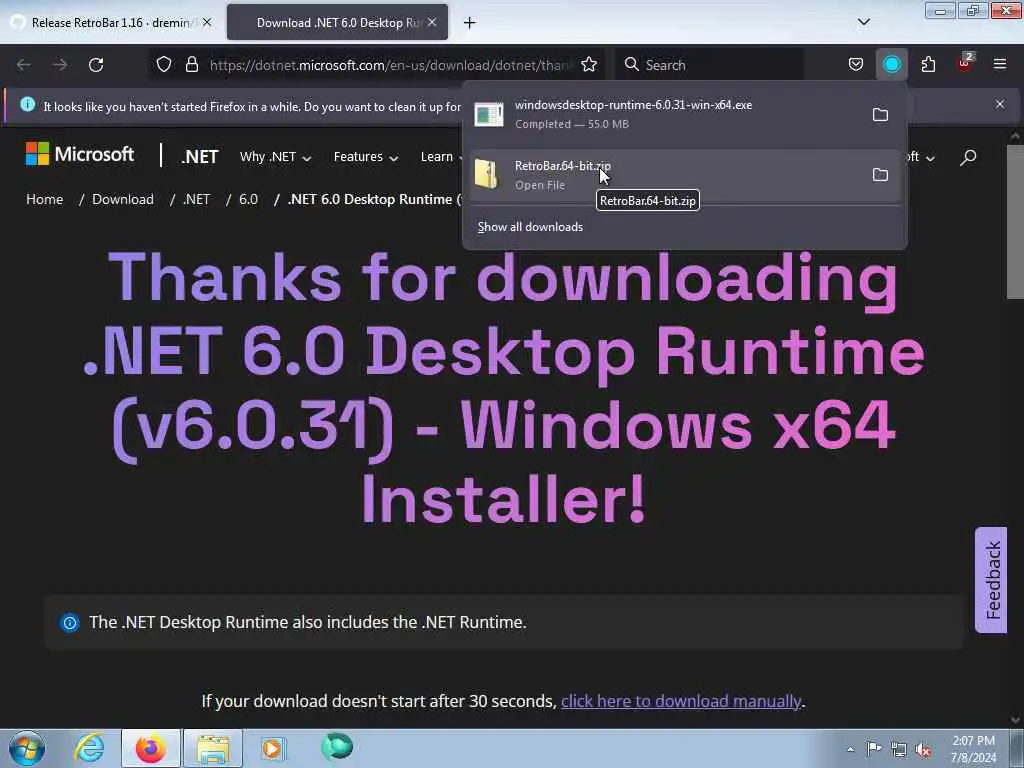The image size is (1024, 768).
Task: Open the Pocket save icon
Action: (x=856, y=65)
